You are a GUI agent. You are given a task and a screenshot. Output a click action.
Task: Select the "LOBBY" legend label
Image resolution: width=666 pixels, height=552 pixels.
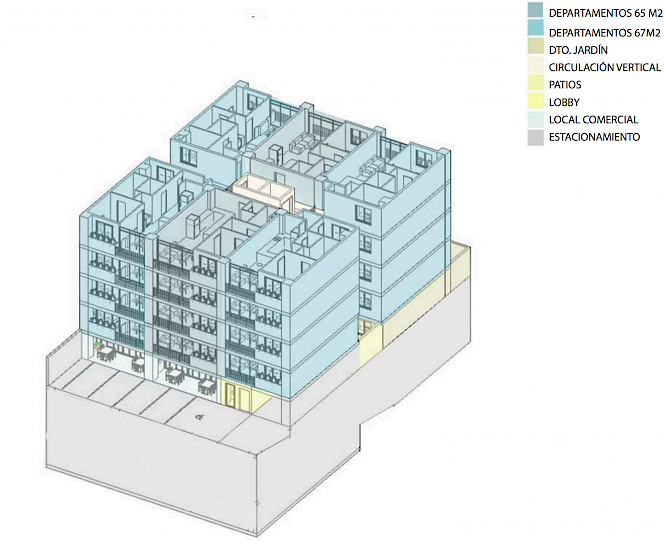565,102
